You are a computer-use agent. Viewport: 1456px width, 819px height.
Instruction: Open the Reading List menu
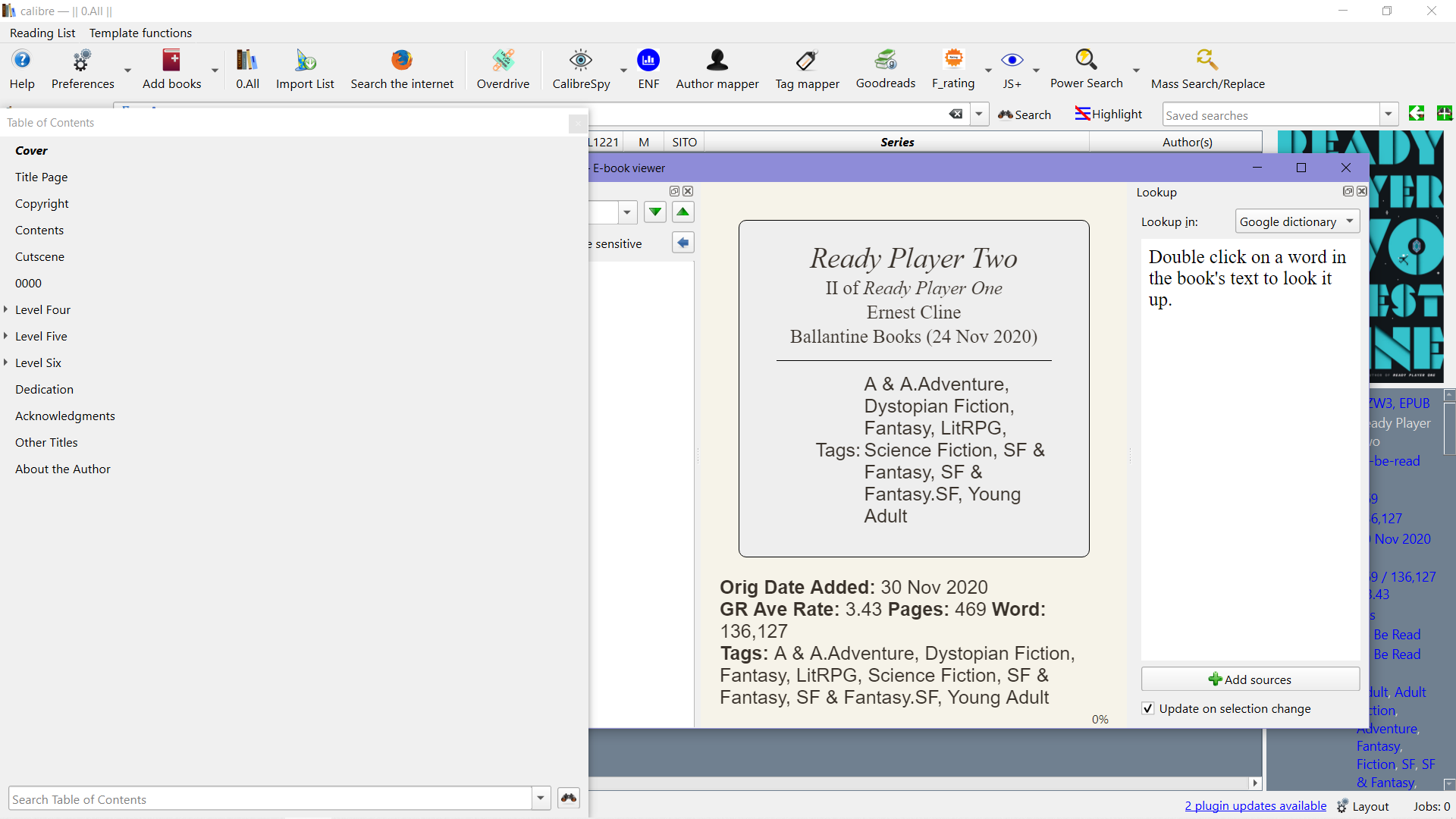click(42, 33)
